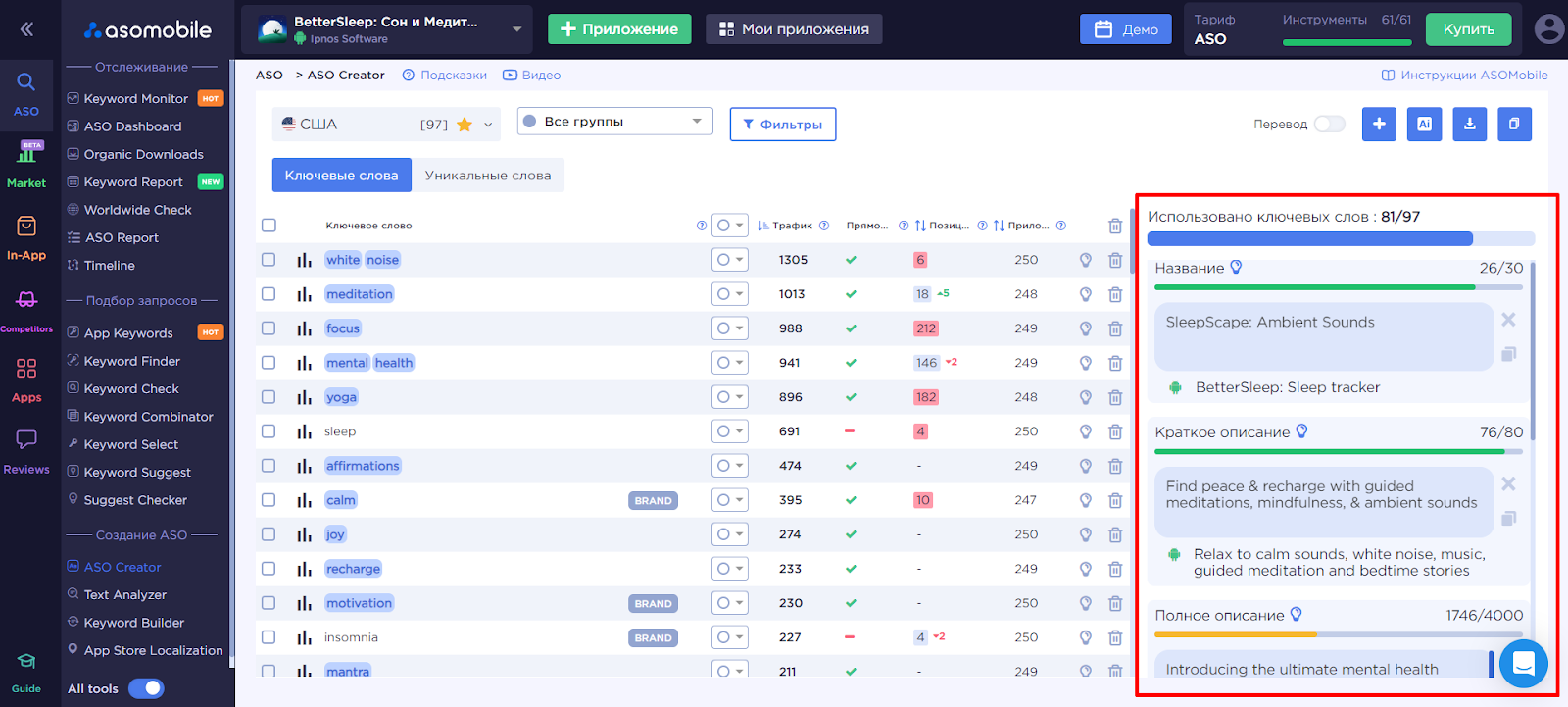Delete the 'yoga' keyword row
Screen dimensions: 1568x707
(x=1115, y=397)
